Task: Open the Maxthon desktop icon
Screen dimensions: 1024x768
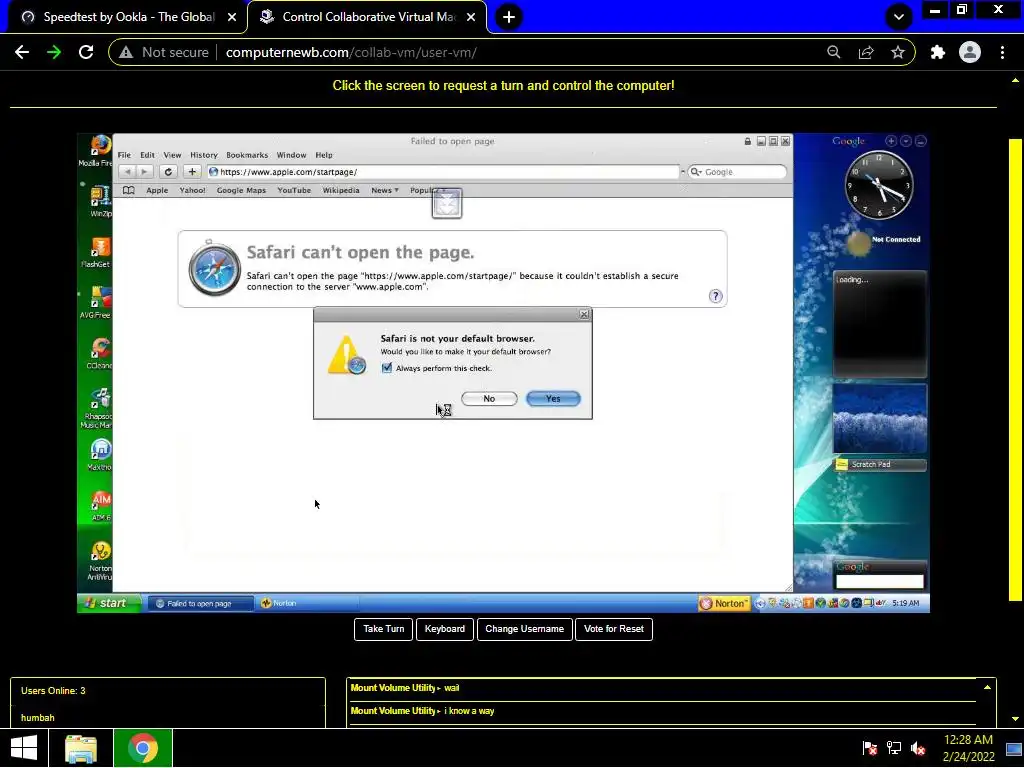Action: tap(100, 455)
